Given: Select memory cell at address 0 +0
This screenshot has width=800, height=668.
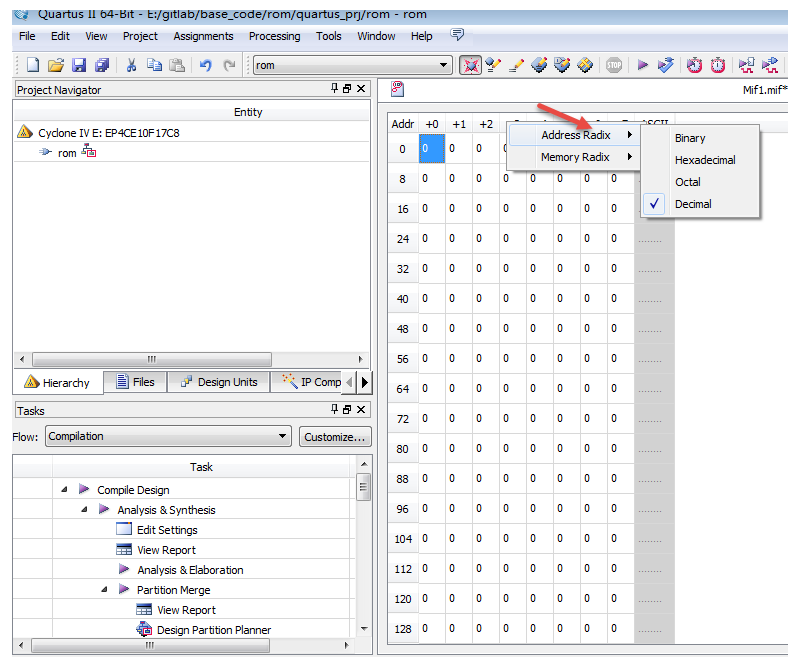Looking at the screenshot, I should pyautogui.click(x=432, y=149).
